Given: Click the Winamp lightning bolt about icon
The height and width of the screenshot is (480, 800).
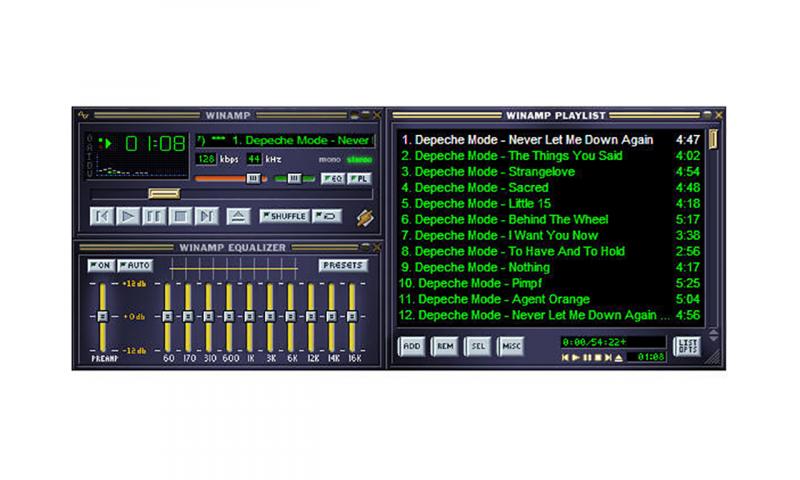Looking at the screenshot, I should (x=365, y=218).
